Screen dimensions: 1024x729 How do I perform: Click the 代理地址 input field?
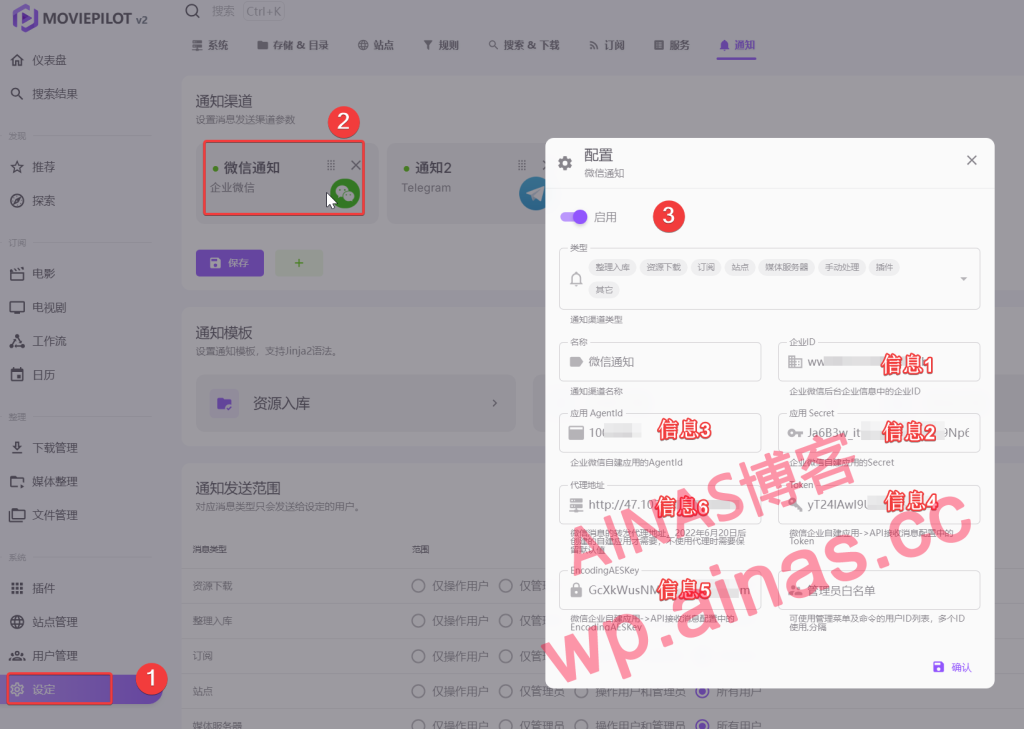[660, 504]
